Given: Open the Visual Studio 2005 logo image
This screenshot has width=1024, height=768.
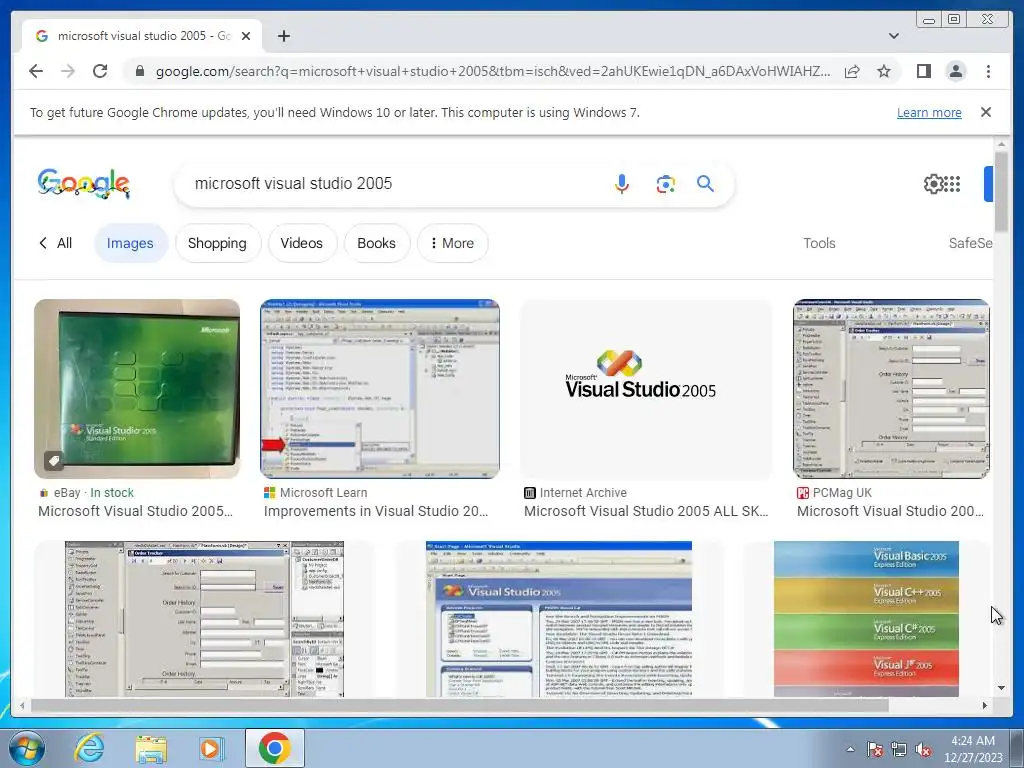Looking at the screenshot, I should [x=646, y=389].
